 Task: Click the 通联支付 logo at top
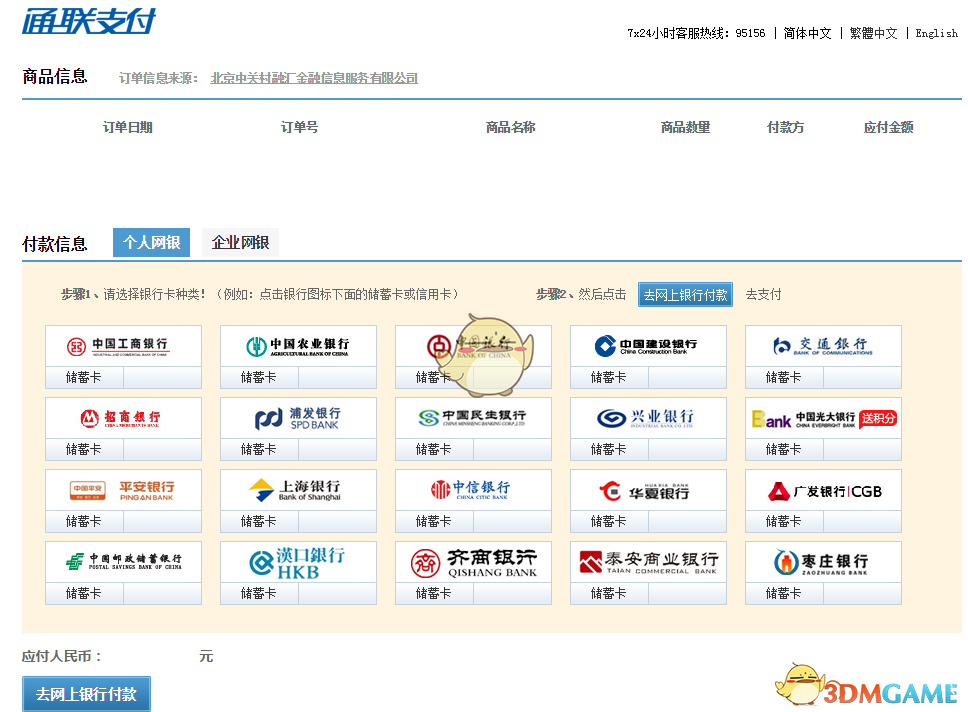tap(89, 21)
